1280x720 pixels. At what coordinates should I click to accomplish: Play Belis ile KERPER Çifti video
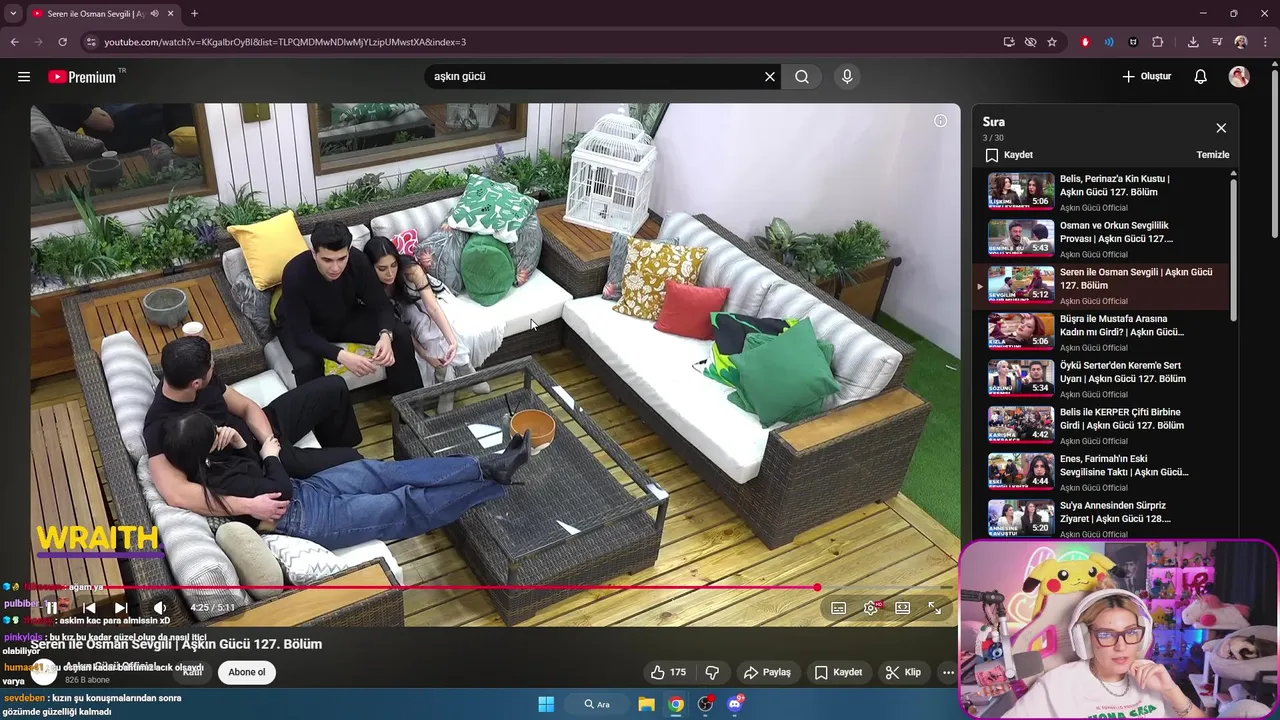[x=1100, y=425]
